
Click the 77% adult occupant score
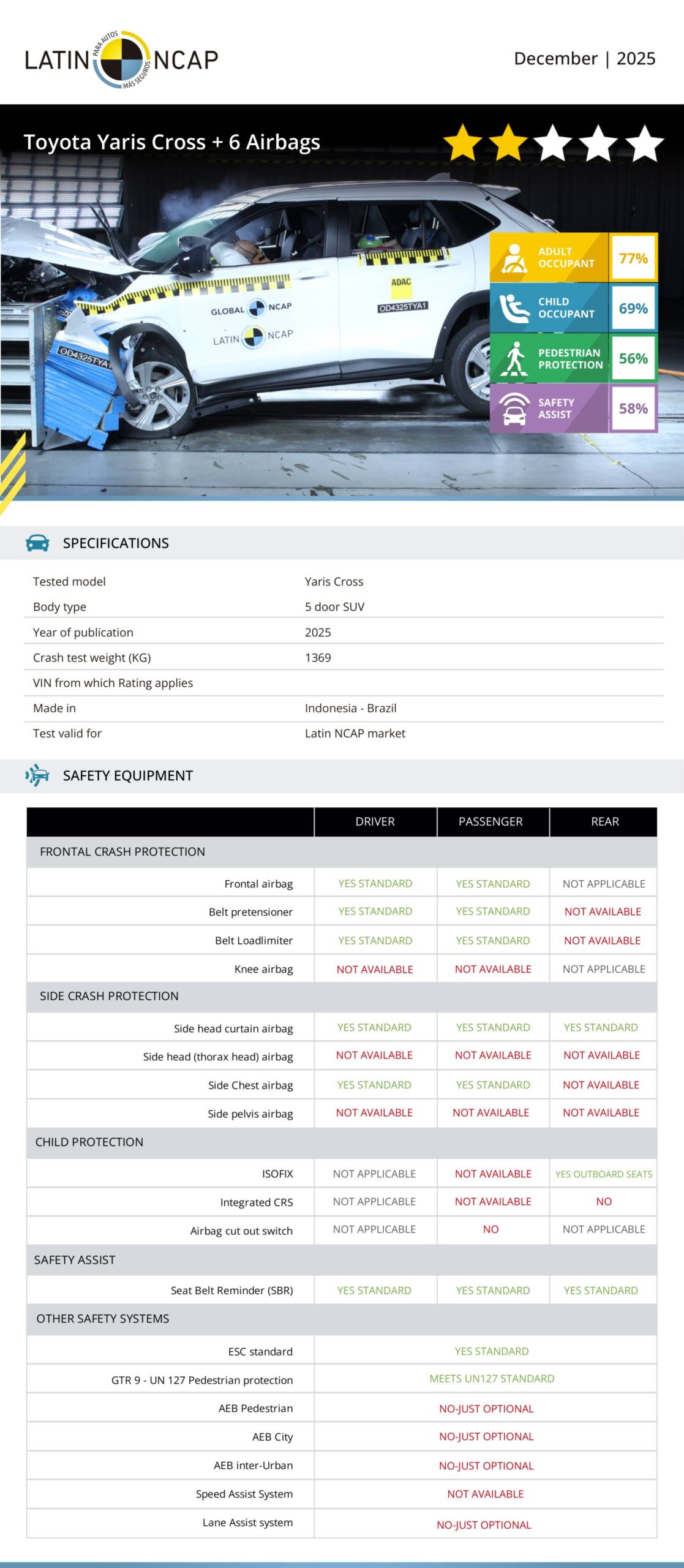click(633, 258)
